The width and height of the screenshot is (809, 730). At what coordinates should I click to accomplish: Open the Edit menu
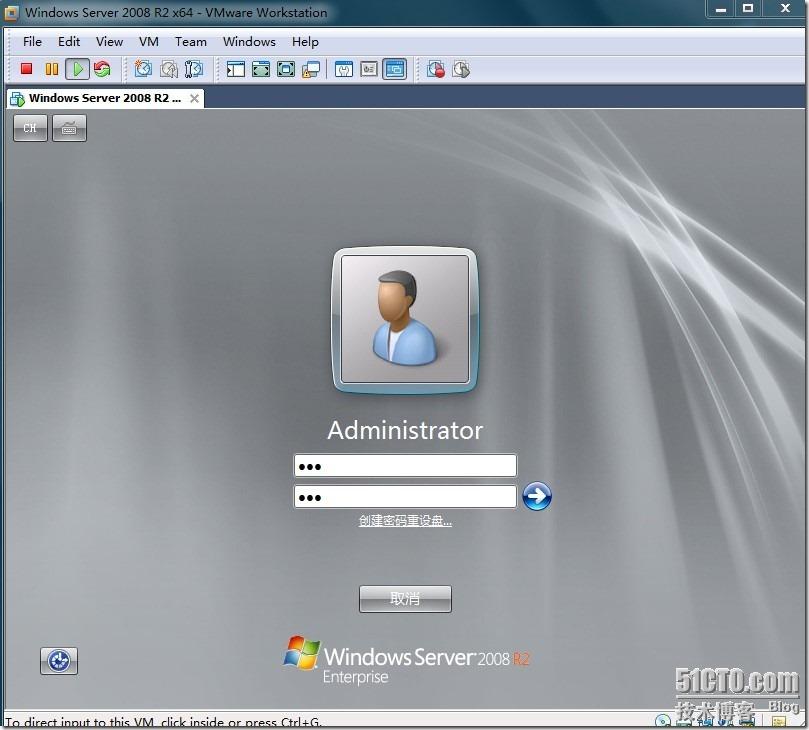69,42
